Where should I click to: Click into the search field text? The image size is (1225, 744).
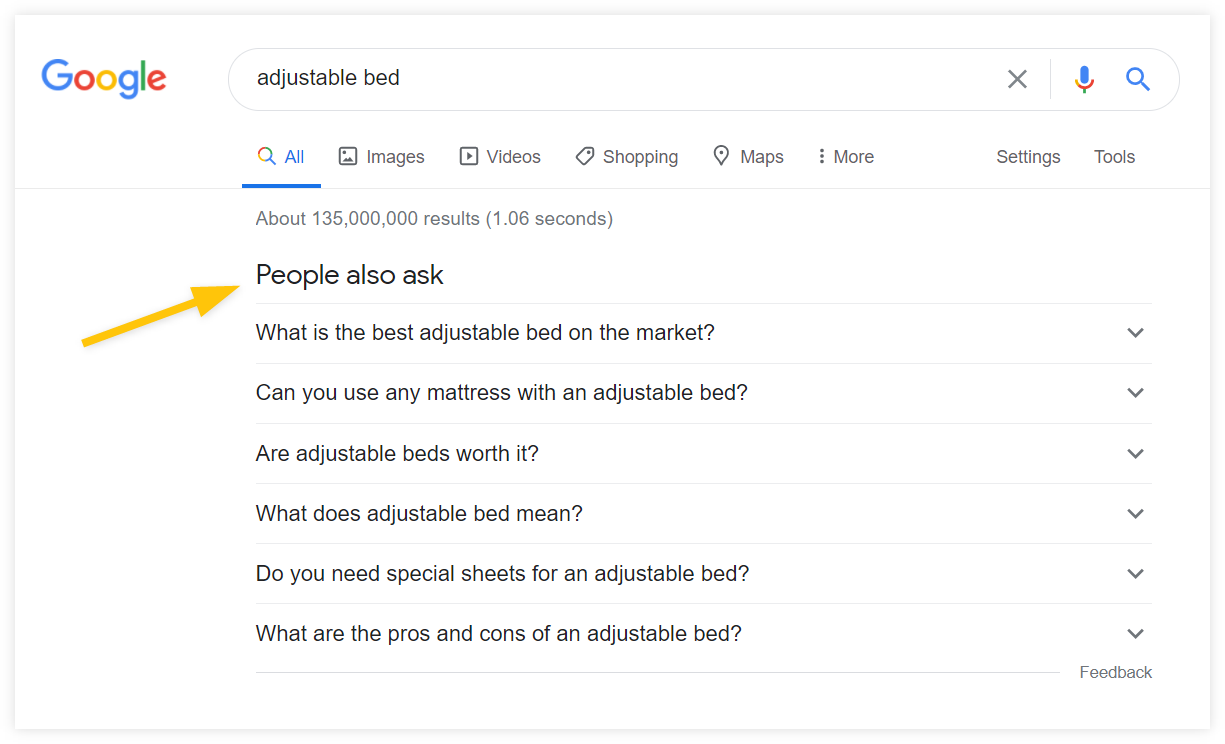click(328, 78)
